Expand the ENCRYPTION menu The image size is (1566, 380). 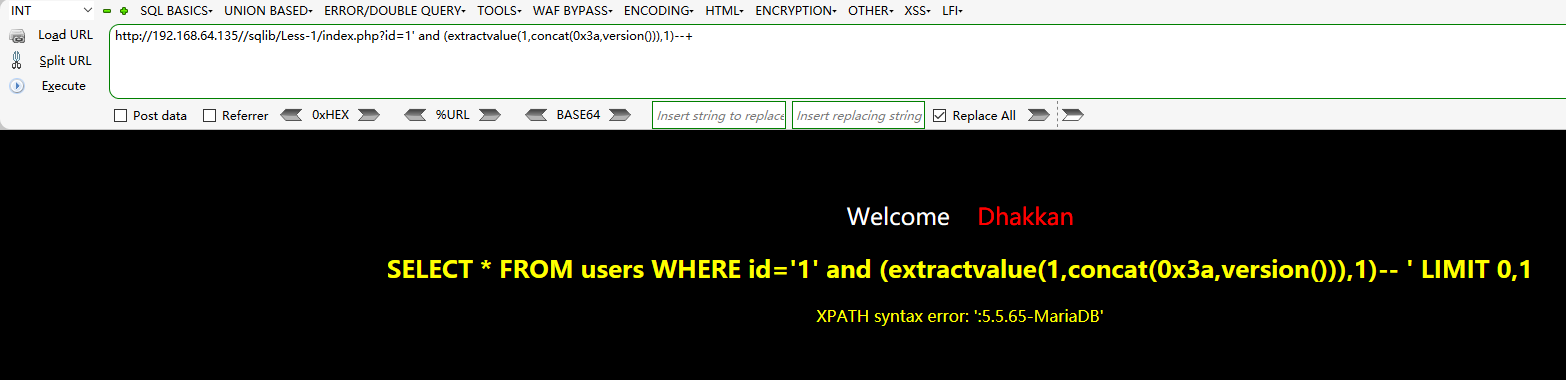pos(797,11)
